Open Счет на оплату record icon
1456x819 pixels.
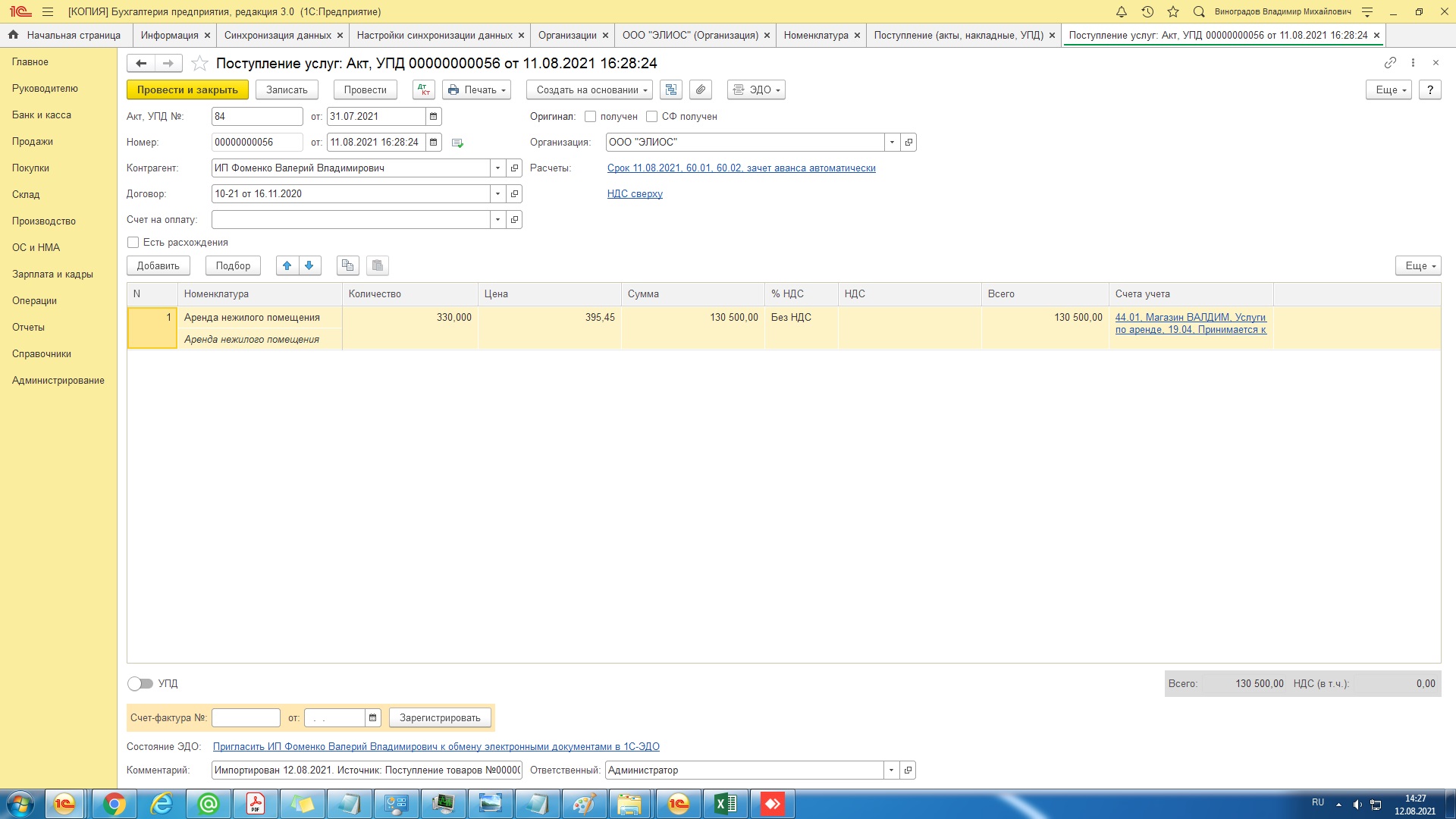[x=515, y=220]
